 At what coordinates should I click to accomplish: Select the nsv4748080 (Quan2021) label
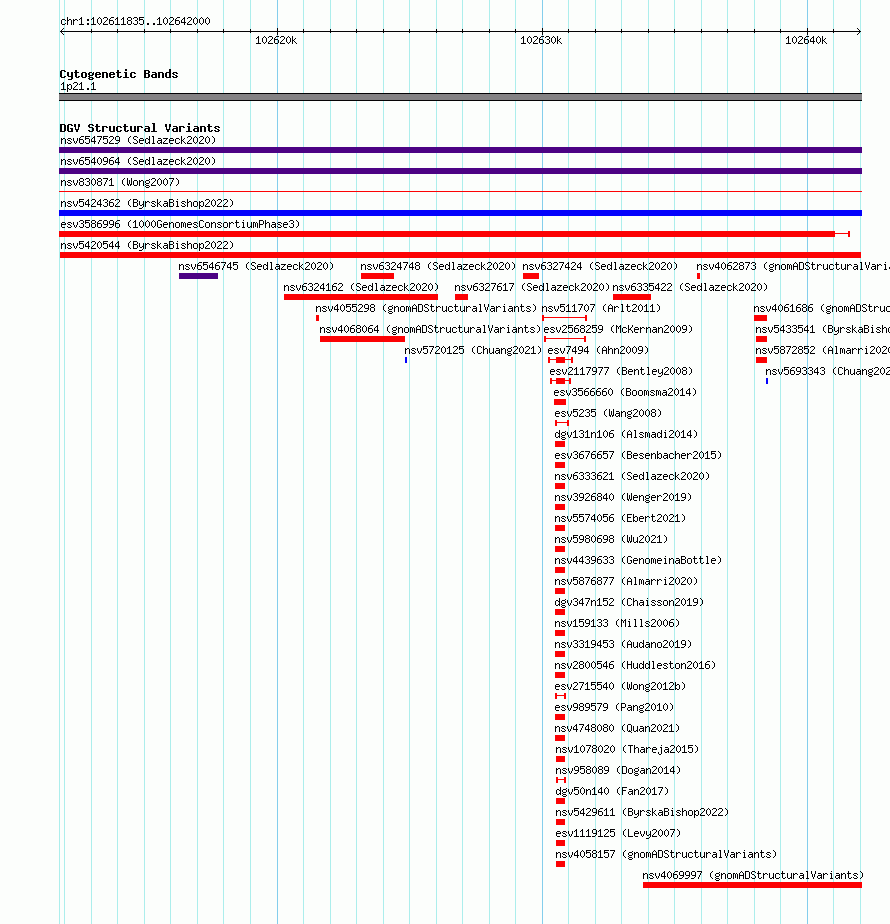[617, 728]
